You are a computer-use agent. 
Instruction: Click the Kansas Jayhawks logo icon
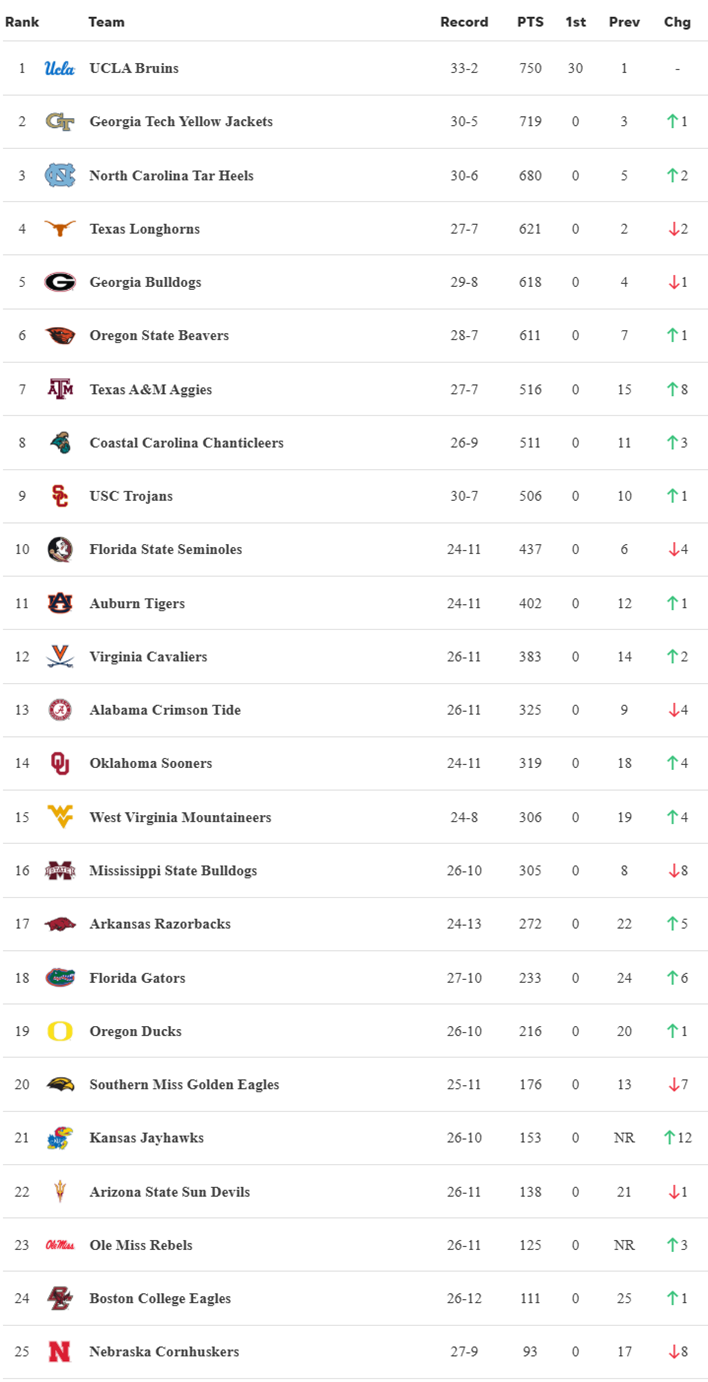pyautogui.click(x=60, y=1138)
